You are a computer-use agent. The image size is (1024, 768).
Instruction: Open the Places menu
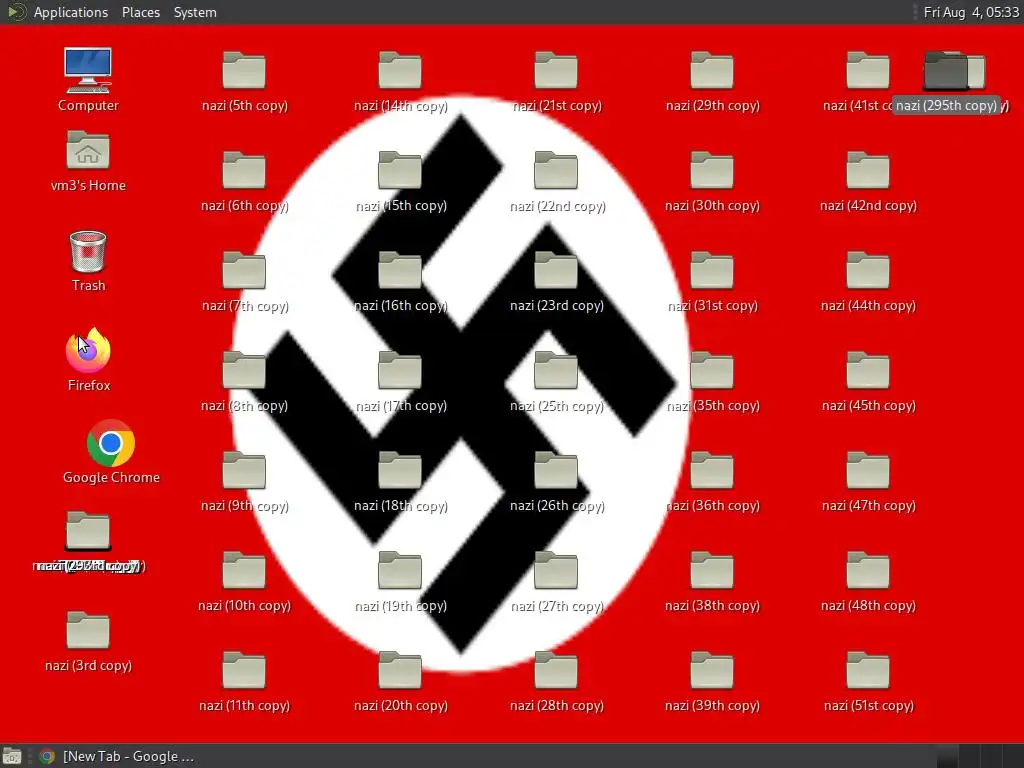140,12
